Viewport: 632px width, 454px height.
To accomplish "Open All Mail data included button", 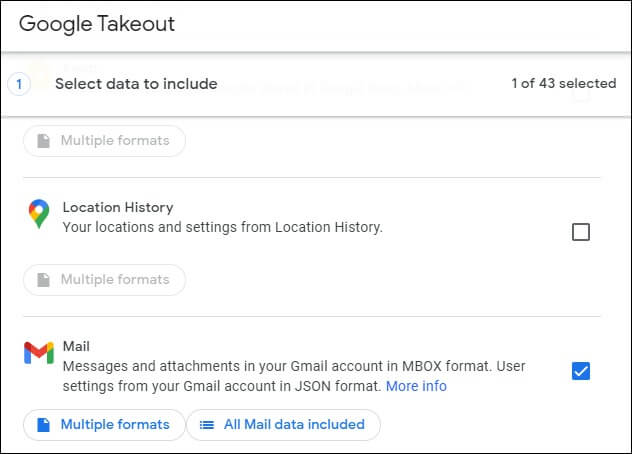I will [x=283, y=425].
